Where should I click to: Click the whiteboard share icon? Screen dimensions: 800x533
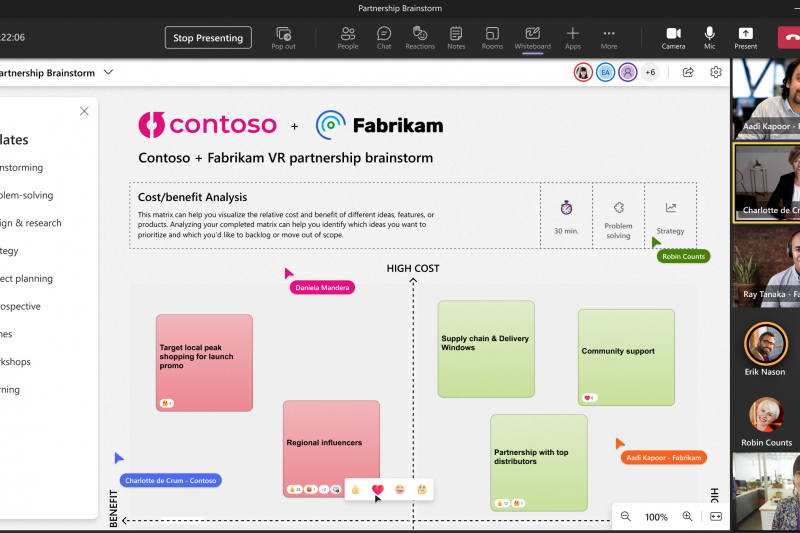point(688,72)
